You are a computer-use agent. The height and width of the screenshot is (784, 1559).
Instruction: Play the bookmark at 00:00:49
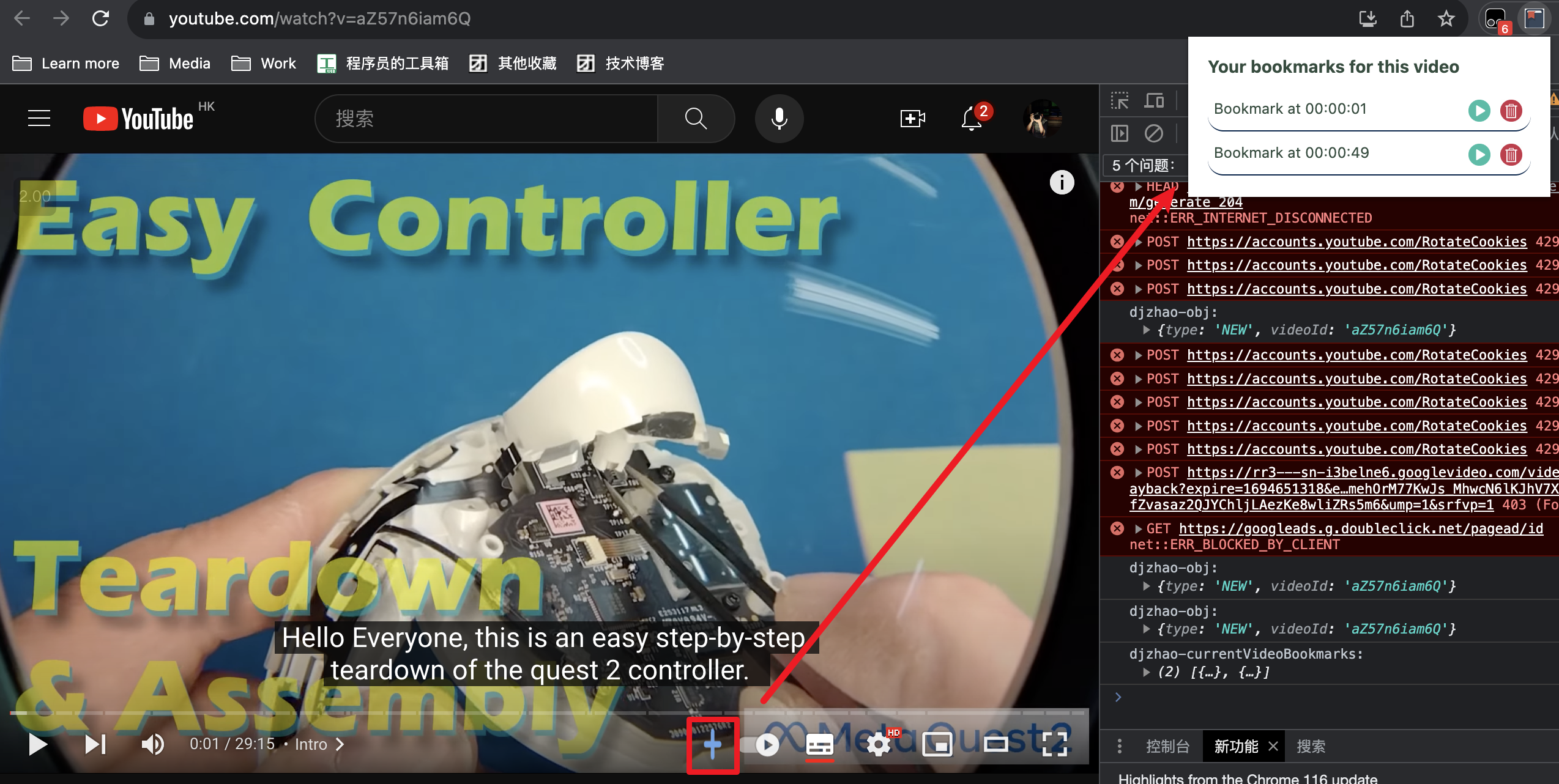tap(1479, 155)
